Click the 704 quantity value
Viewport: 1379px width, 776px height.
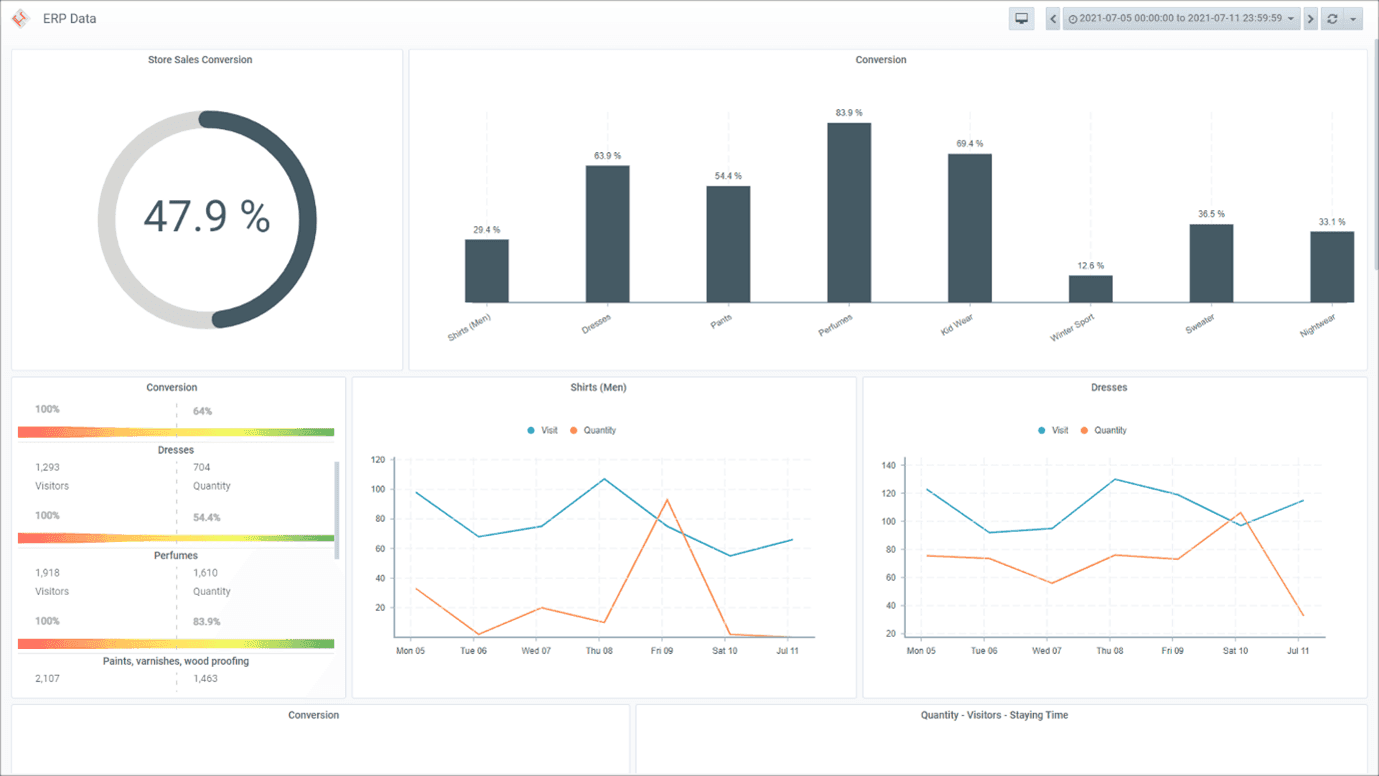tap(202, 467)
